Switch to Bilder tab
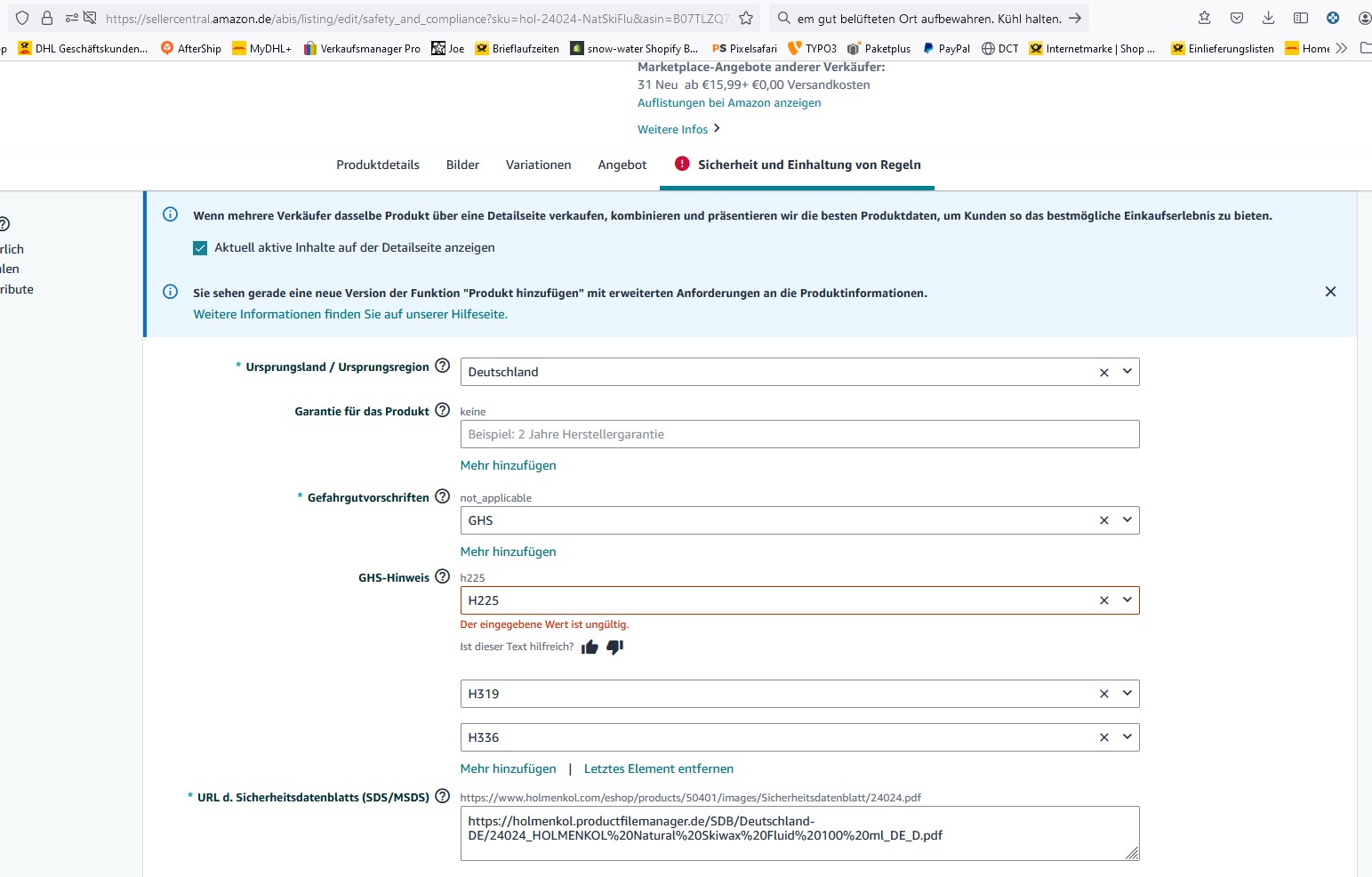The width and height of the screenshot is (1372, 877). 462,165
